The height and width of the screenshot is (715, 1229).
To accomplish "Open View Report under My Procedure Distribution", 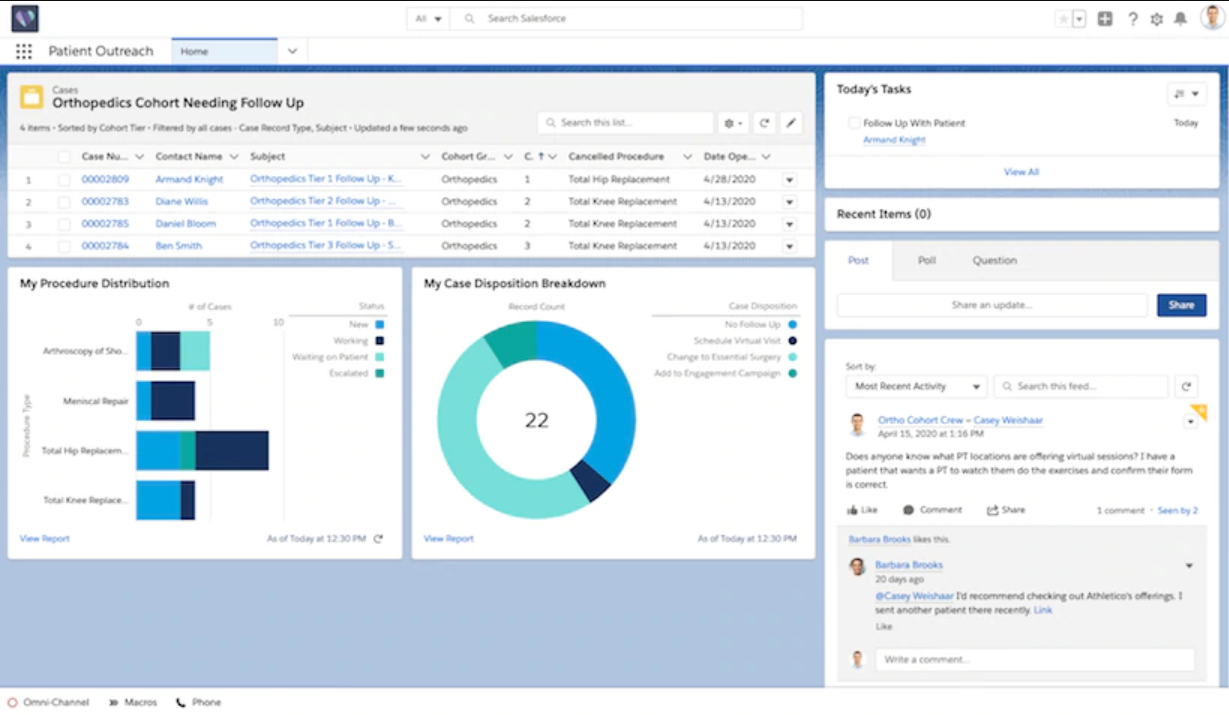I will pos(44,538).
